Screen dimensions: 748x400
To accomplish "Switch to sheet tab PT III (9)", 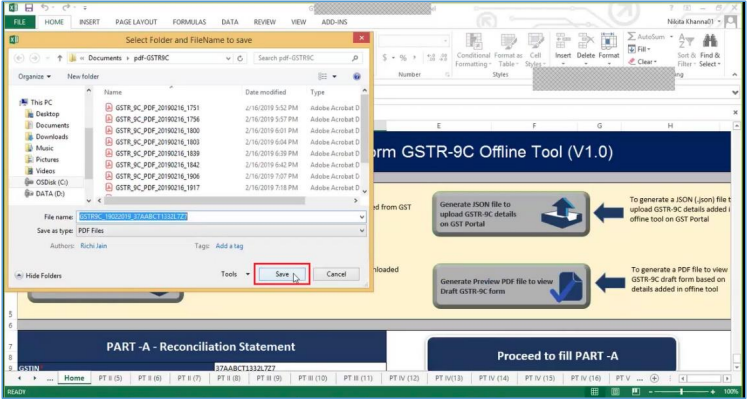I will (269, 378).
